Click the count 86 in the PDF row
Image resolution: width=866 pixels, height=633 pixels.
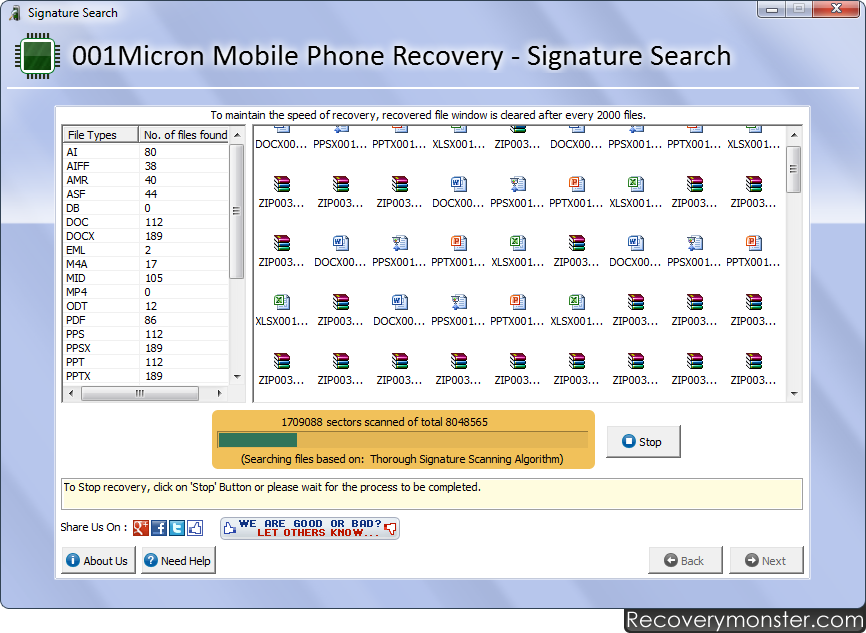(x=150, y=320)
